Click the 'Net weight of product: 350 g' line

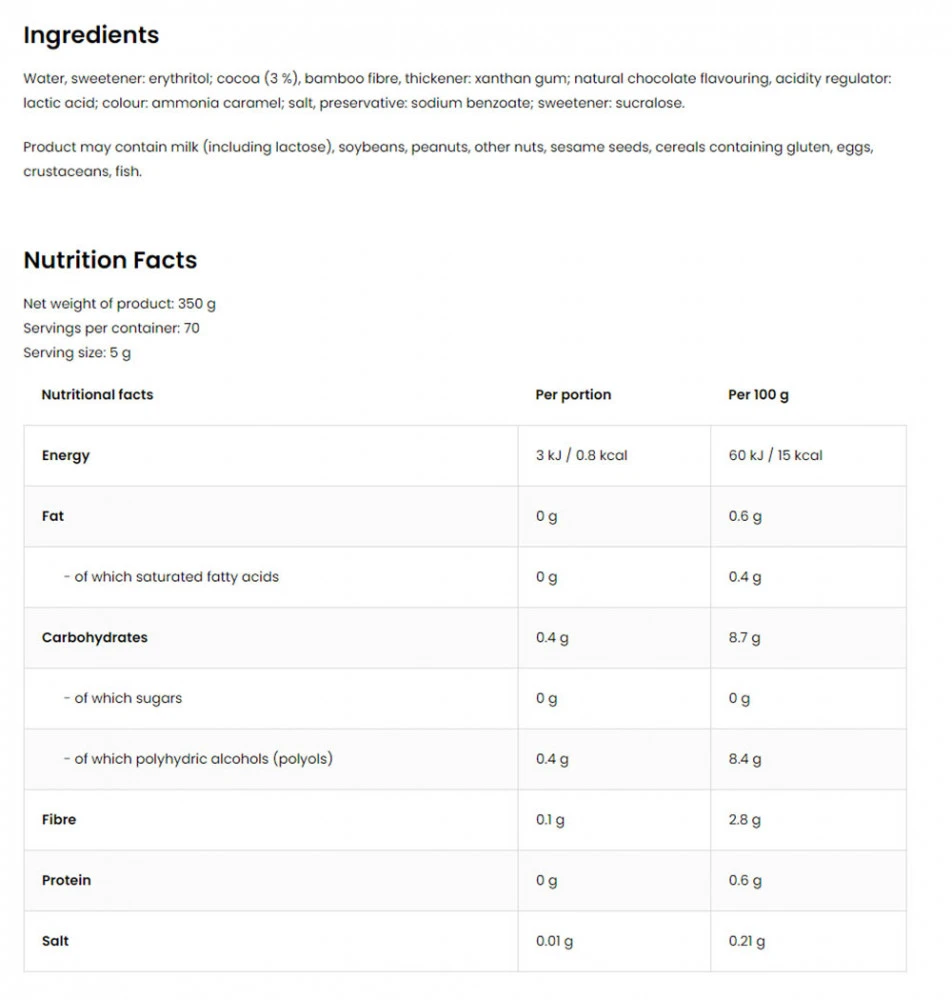pos(119,304)
